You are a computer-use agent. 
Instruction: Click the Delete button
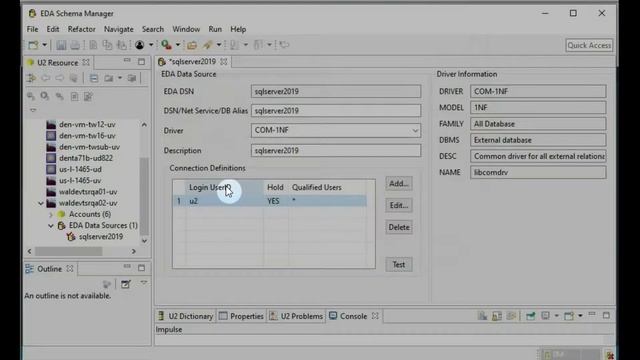coord(399,227)
